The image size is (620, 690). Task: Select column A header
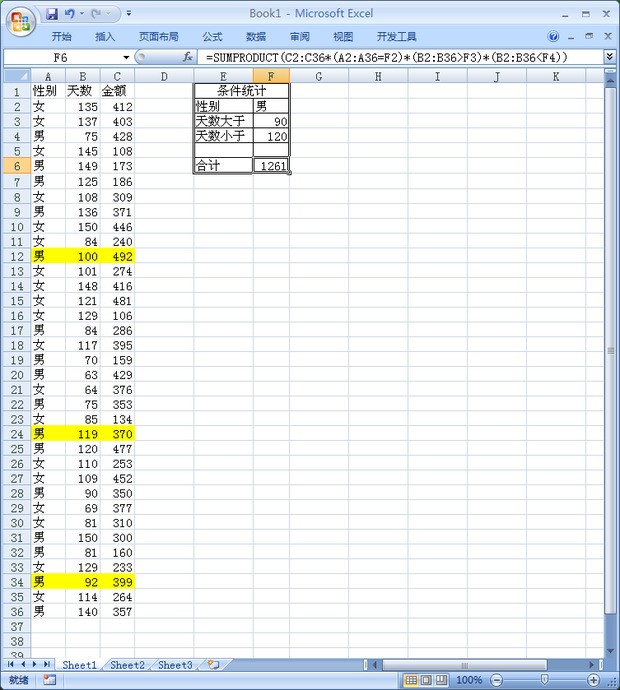(48, 76)
